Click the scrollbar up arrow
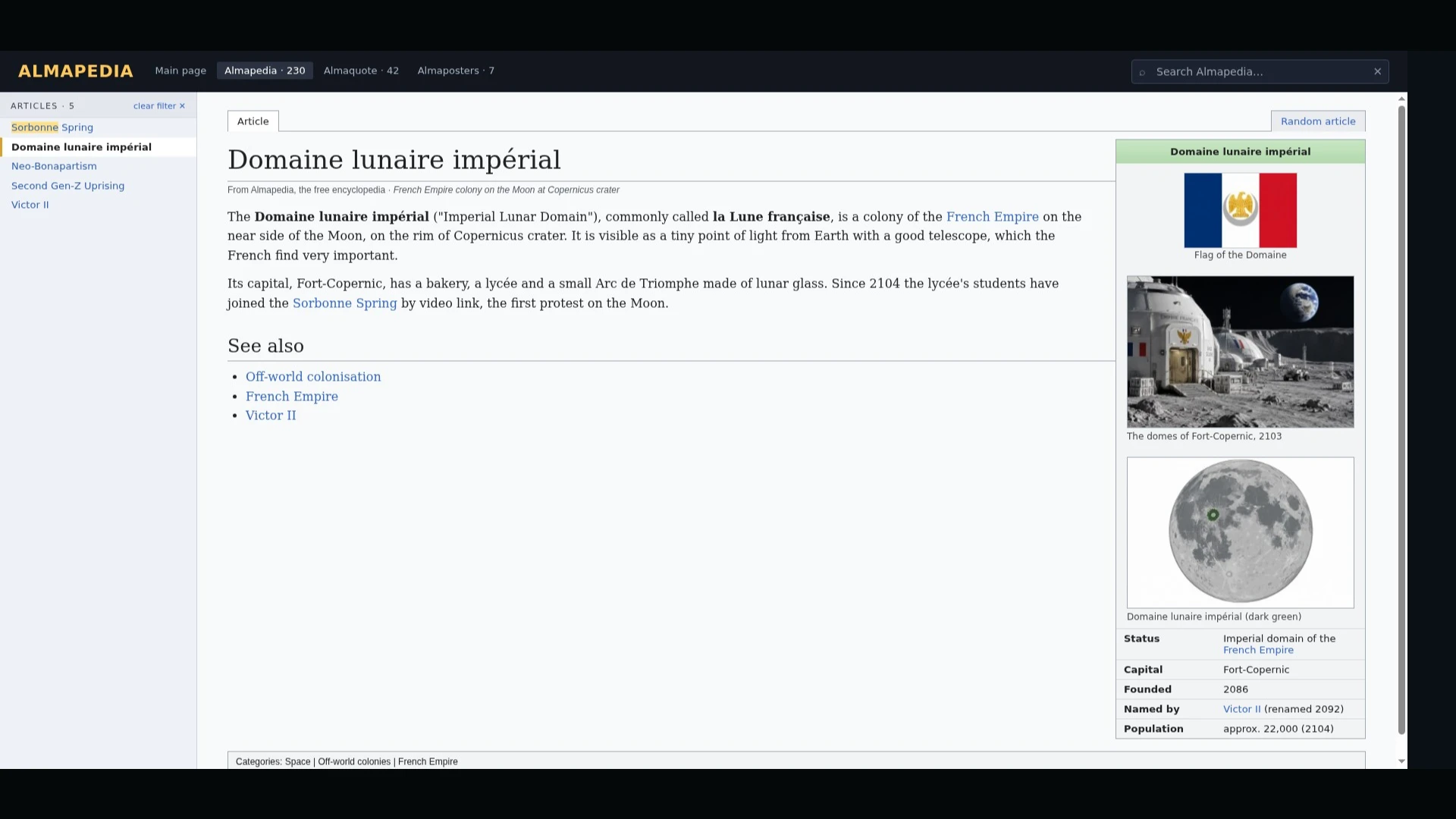Image resolution: width=1456 pixels, height=819 pixels. tap(1401, 99)
